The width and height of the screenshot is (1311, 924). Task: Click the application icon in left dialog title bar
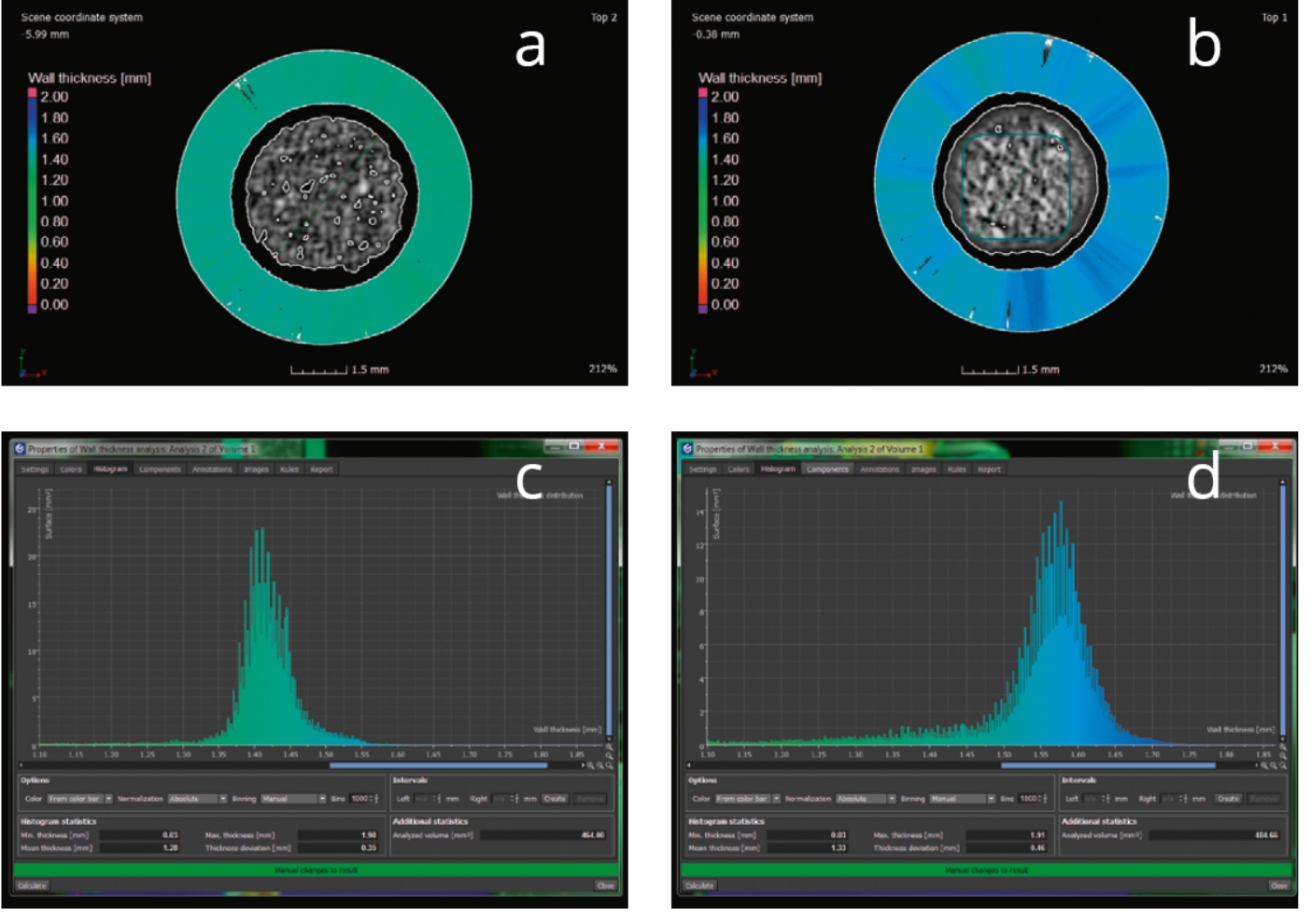(20, 449)
